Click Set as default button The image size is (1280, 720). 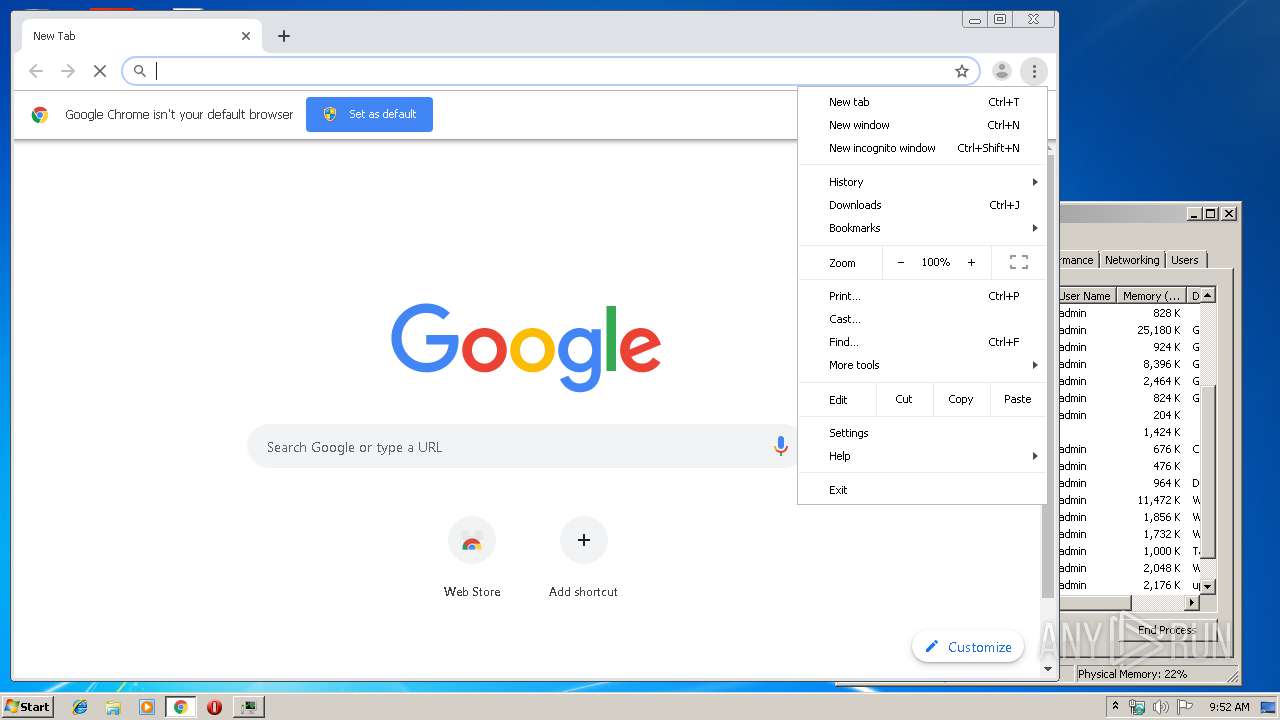pos(369,114)
